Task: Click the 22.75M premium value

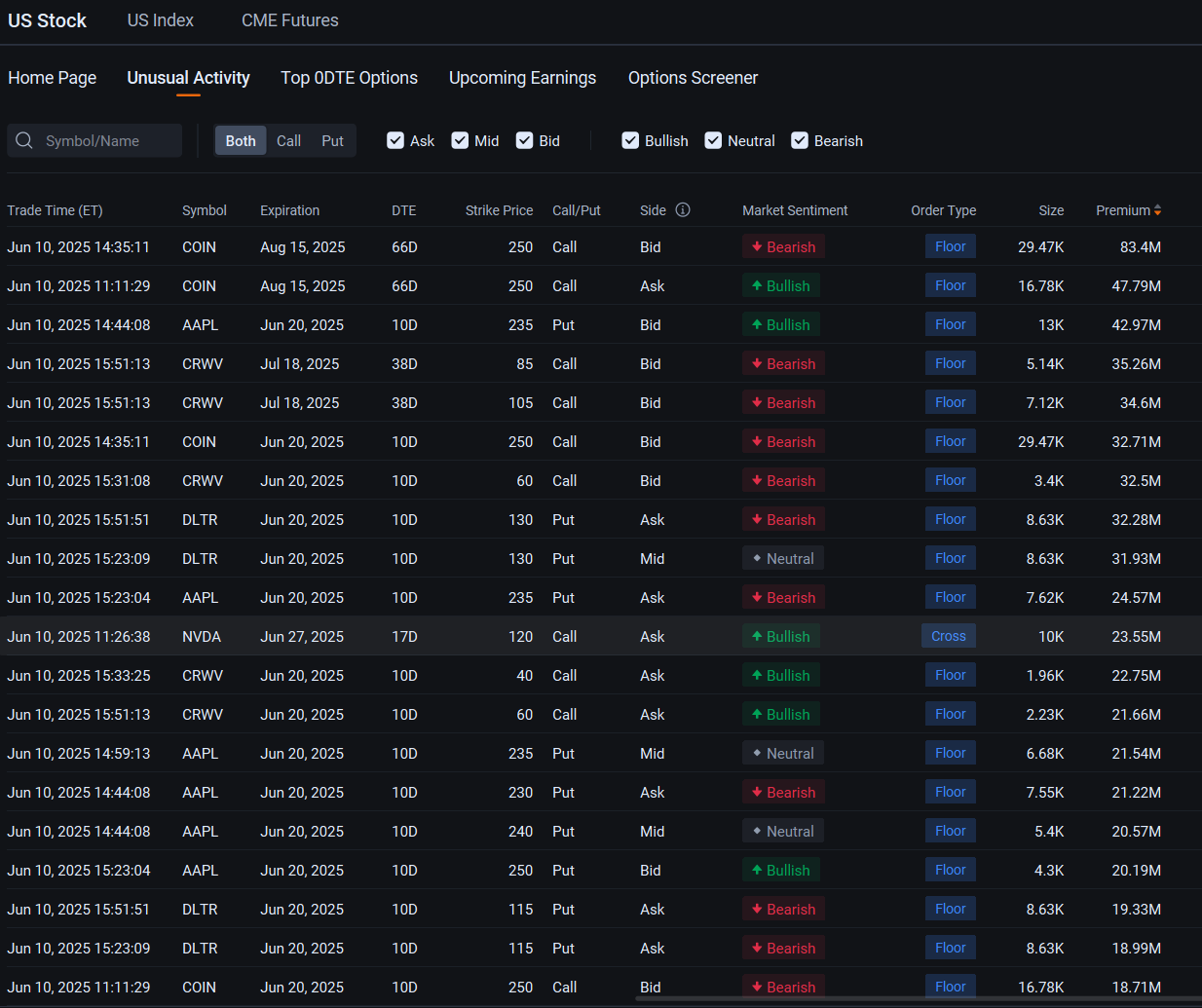Action: tap(1136, 676)
